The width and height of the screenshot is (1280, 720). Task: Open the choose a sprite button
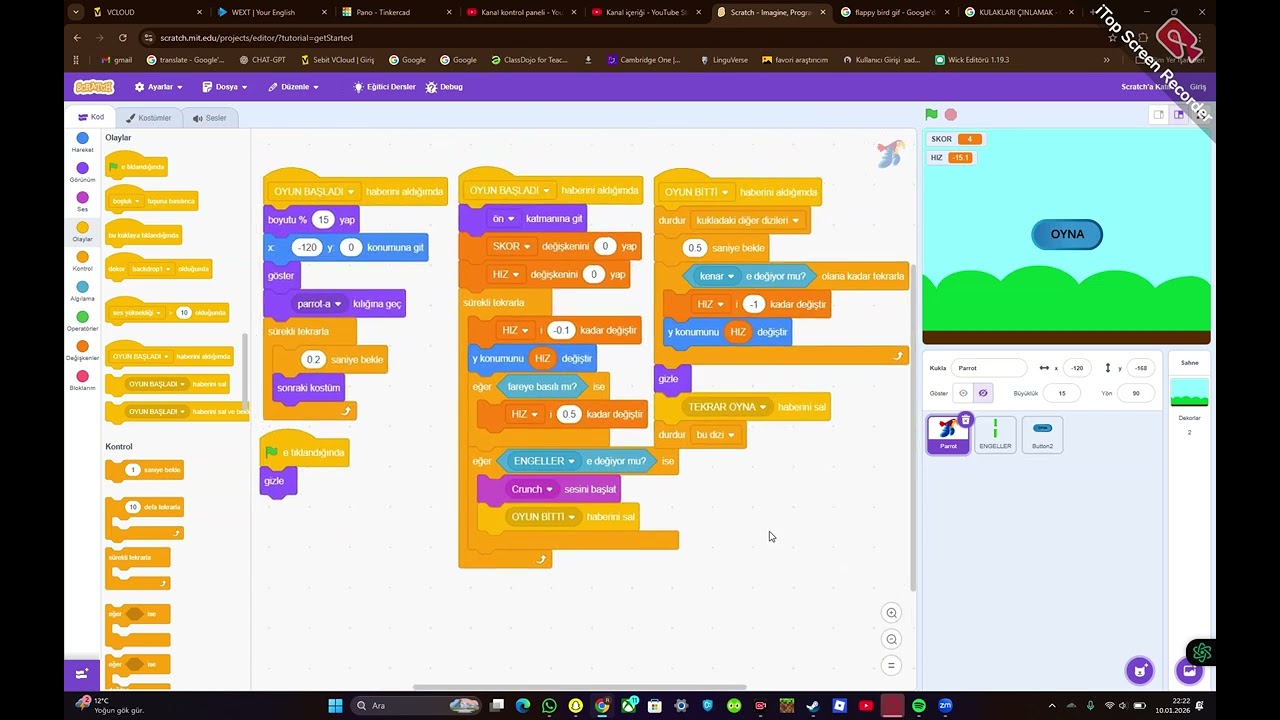click(x=1140, y=671)
